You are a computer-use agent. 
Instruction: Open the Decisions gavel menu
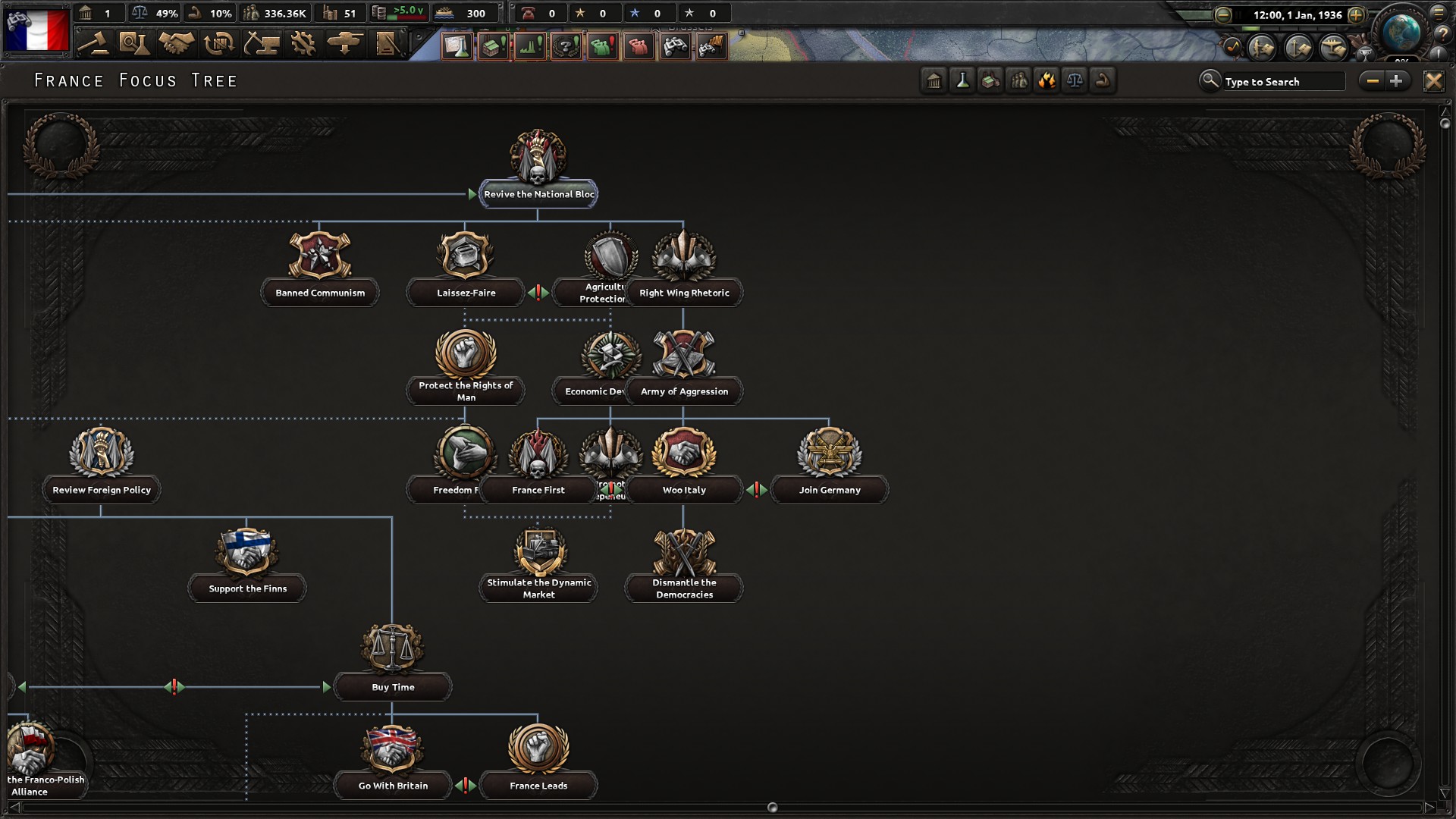point(94,44)
